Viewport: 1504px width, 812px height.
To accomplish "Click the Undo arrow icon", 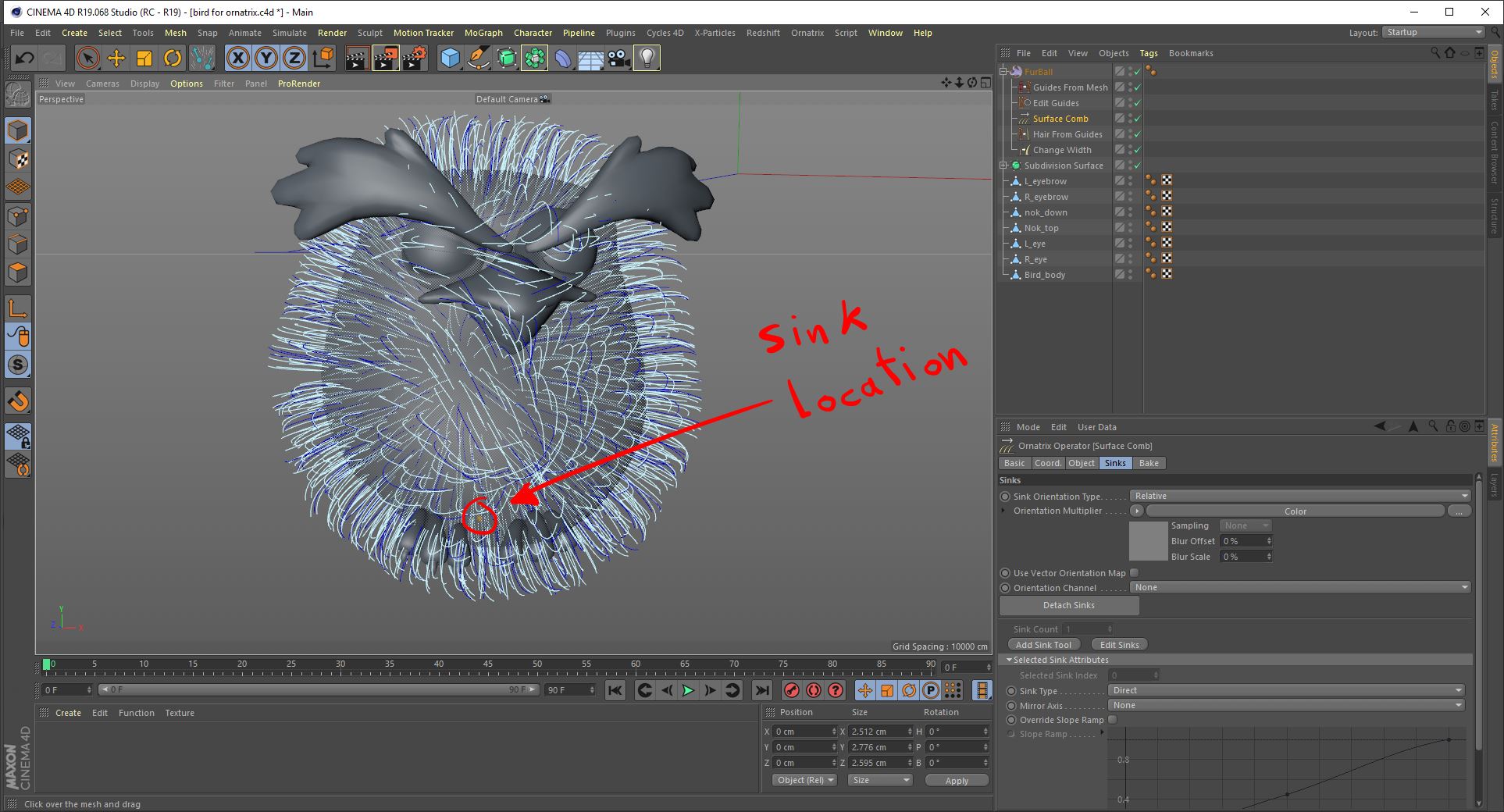I will (24, 58).
